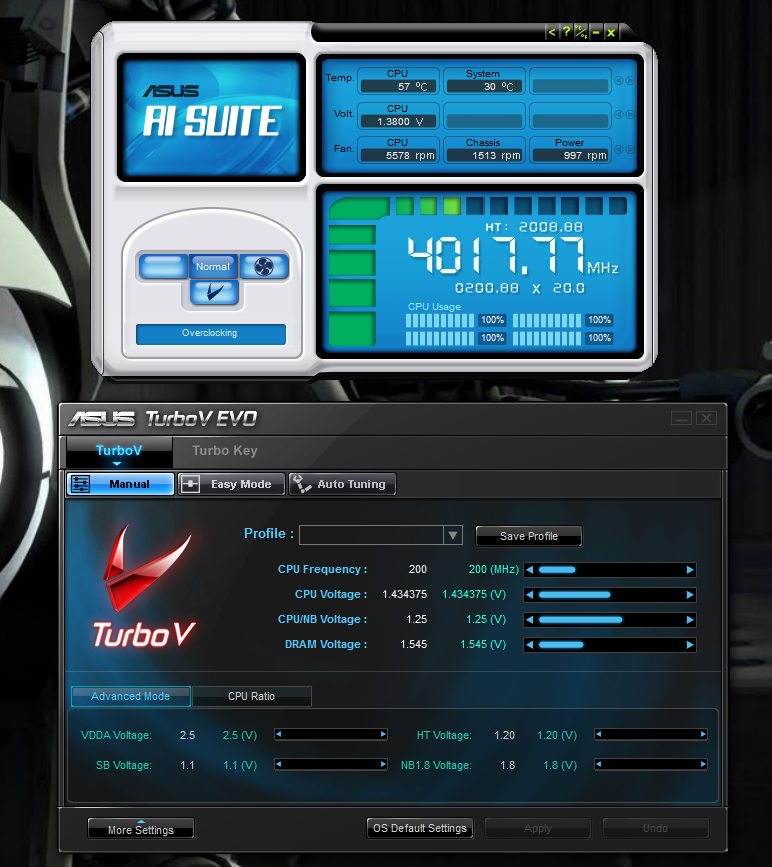772x867 pixels.
Task: Click the Chassis fan reading 1513 rpm
Action: [484, 155]
